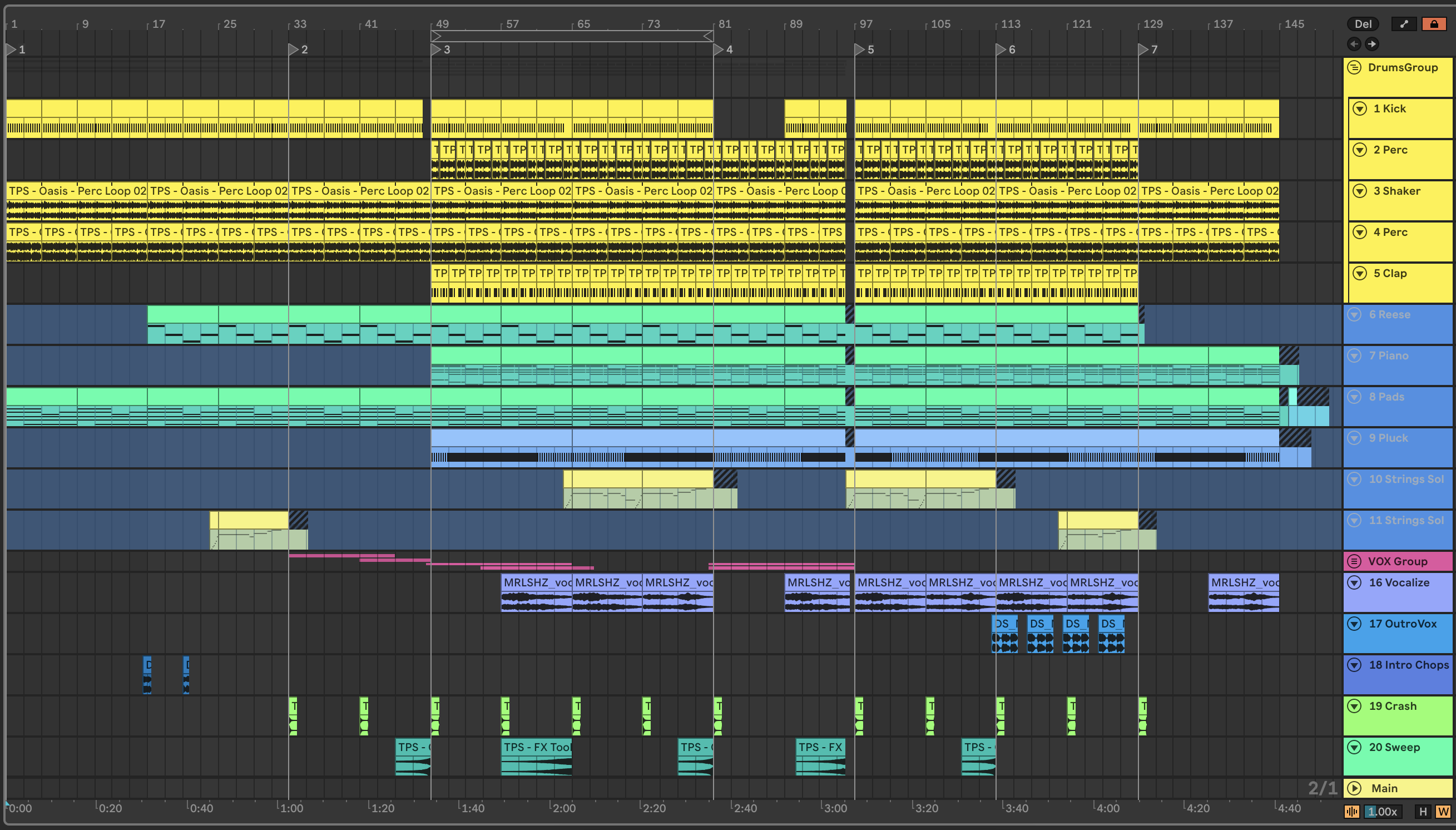Unfold the 8 Pads track
The image size is (1456, 830).
coord(1355,397)
